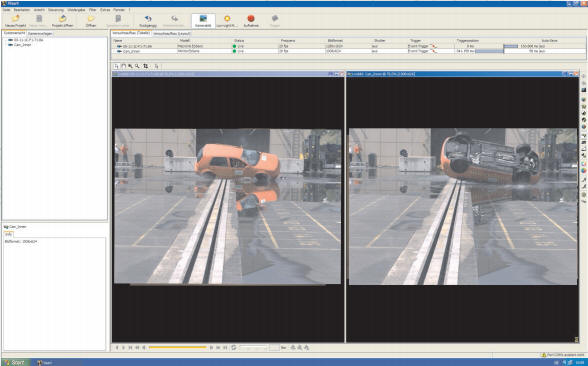Click the last icon in the viewer toolbar
The image size is (588, 366).
tap(156, 66)
